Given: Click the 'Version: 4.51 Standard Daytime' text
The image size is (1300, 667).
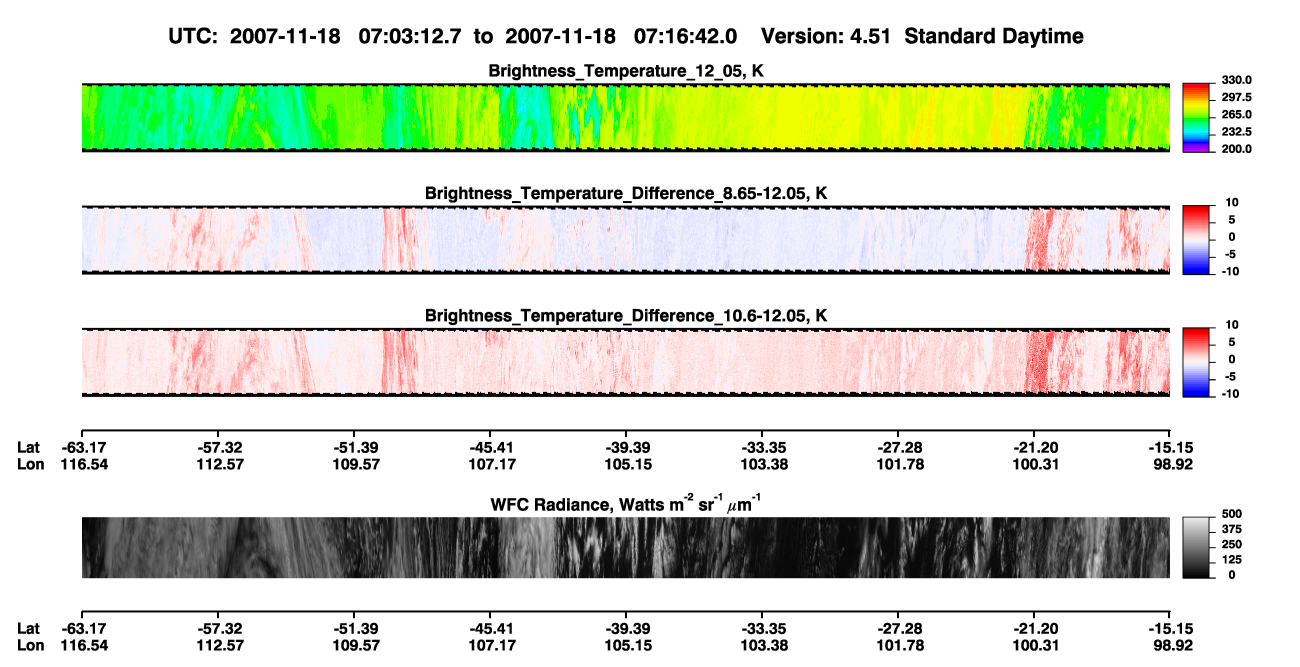Looking at the screenshot, I should (922, 37).
